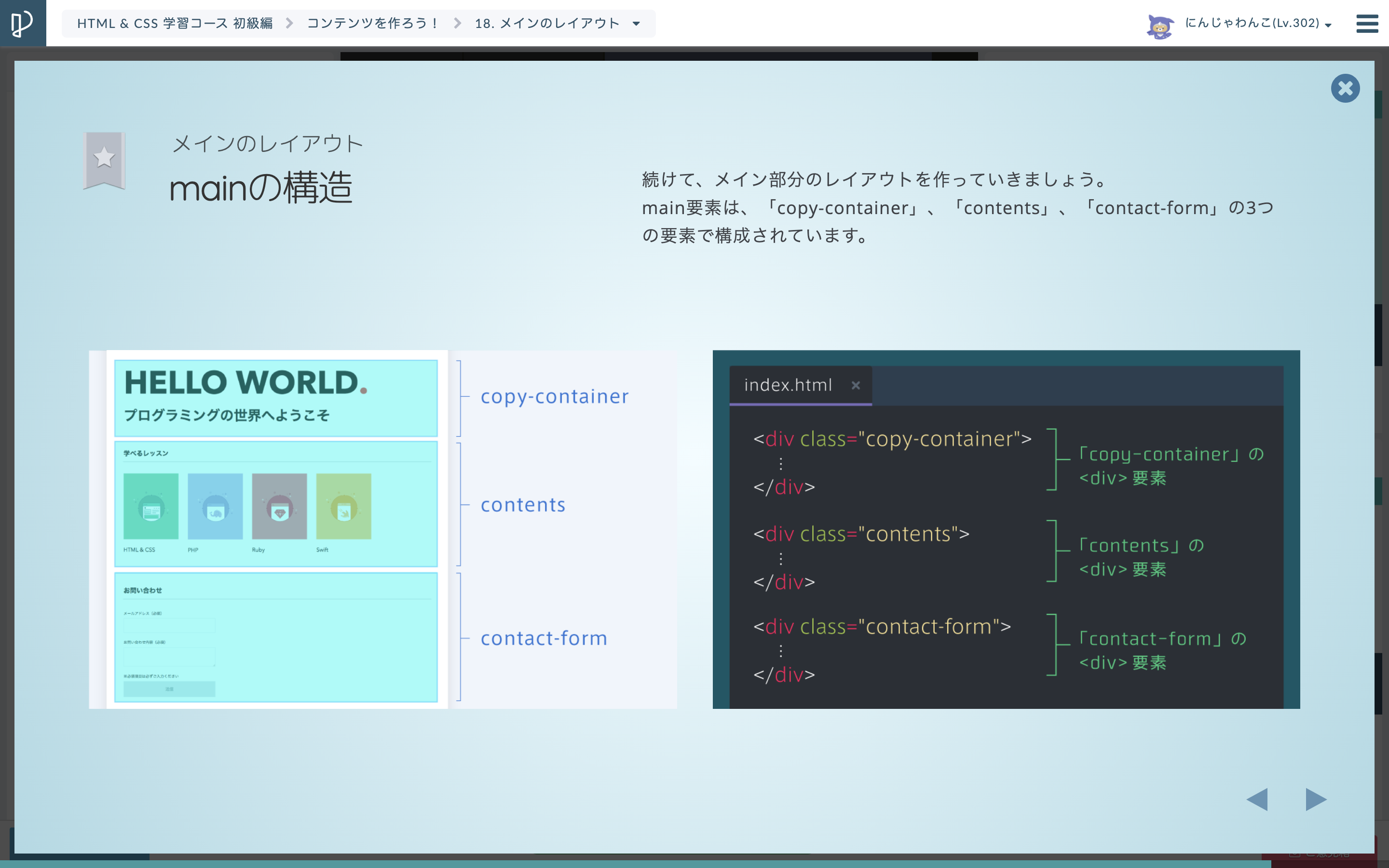Open コンテンツを作ろう！ breadcrumb link
Viewport: 1389px width, 868px height.
click(x=372, y=24)
